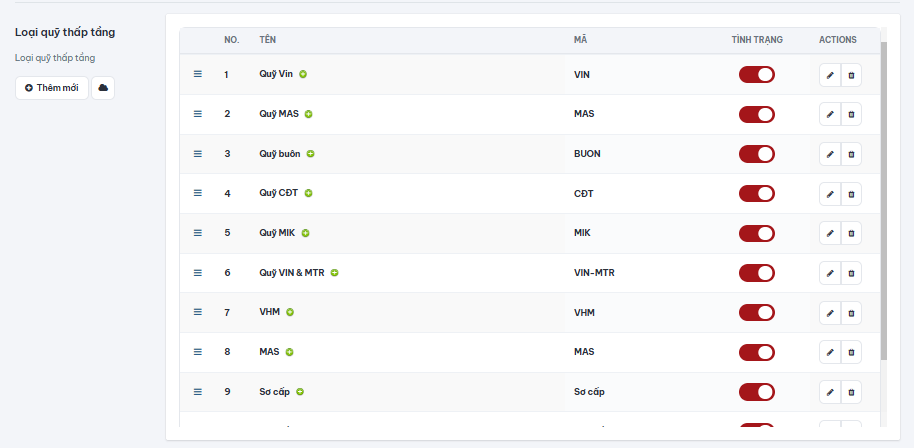Viewport: 914px width, 448px height.
Task: Edit Sơ cấp row with pencil icon
Action: tap(830, 393)
